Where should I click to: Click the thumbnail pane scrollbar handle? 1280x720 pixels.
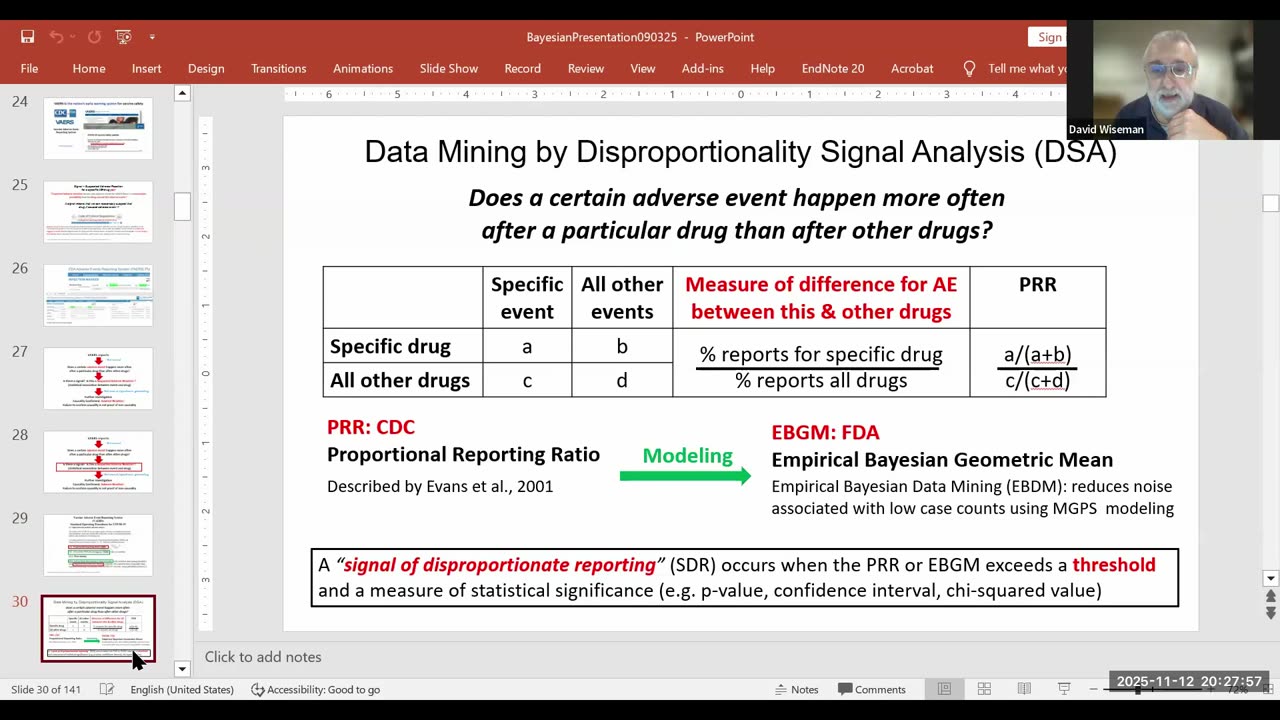click(182, 206)
